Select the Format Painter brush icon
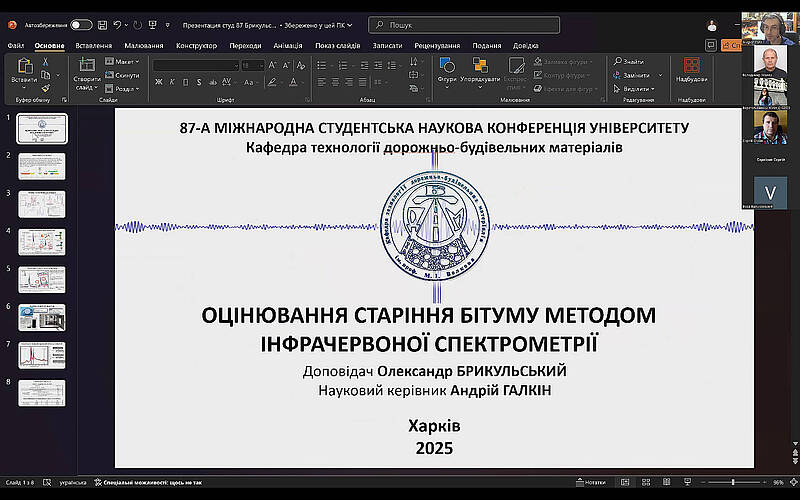The width and height of the screenshot is (800, 500). coord(45,88)
